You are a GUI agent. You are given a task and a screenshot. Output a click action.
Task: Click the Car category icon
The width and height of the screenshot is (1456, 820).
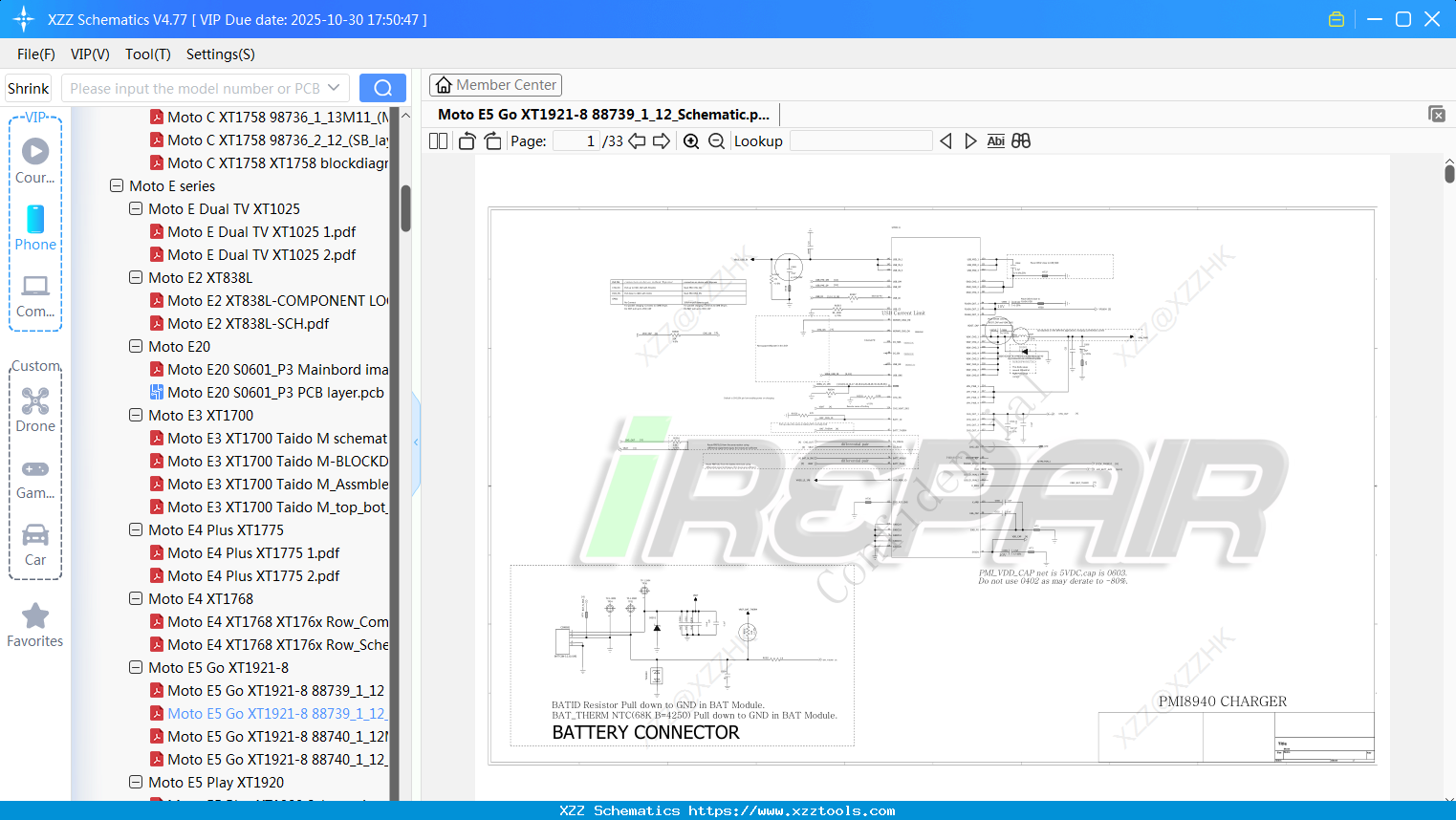(35, 545)
